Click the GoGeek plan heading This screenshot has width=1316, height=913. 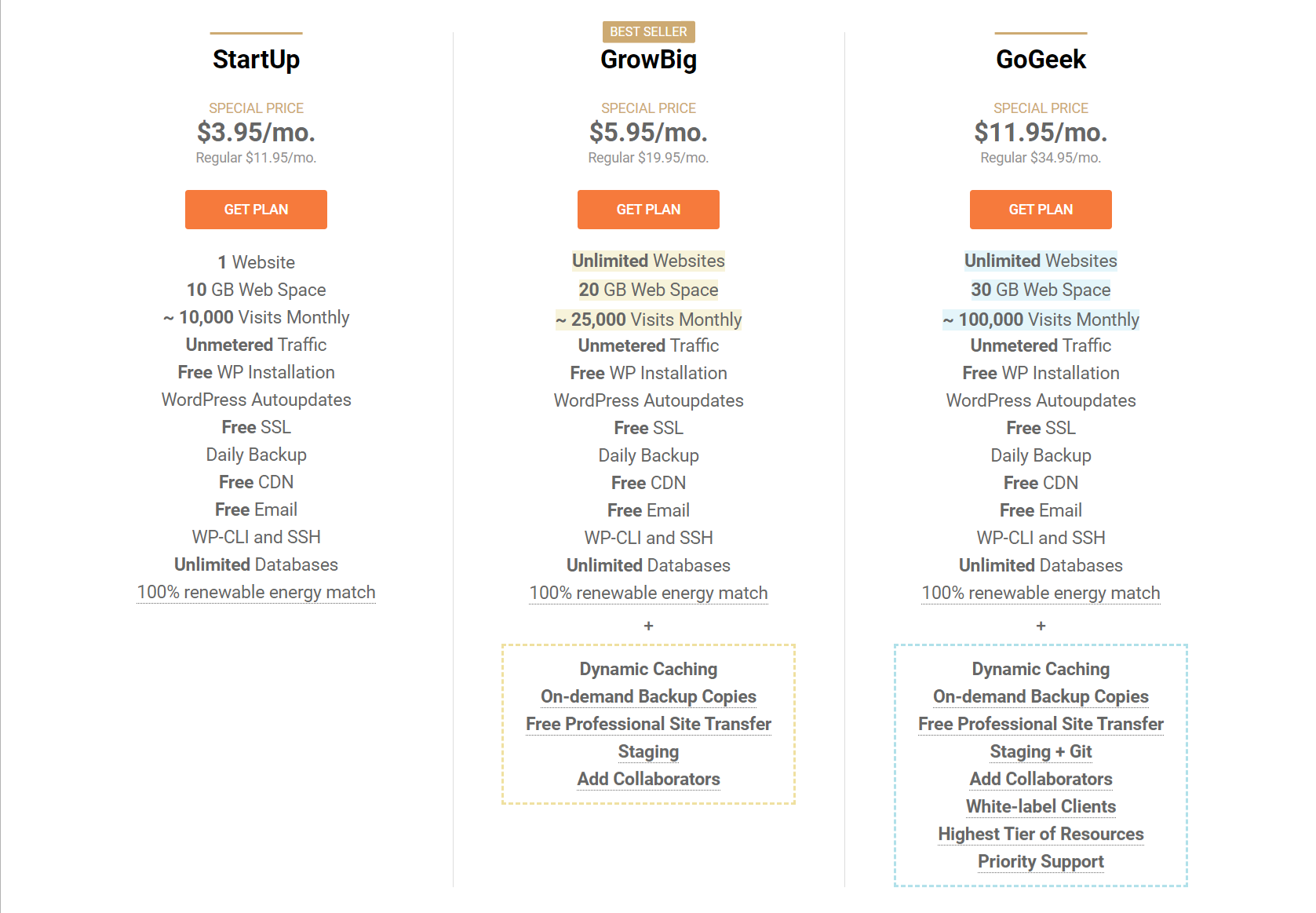coord(1041,60)
